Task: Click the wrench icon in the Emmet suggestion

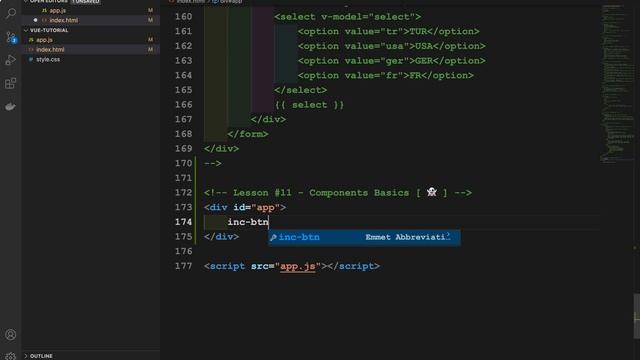Action: [x=273, y=237]
